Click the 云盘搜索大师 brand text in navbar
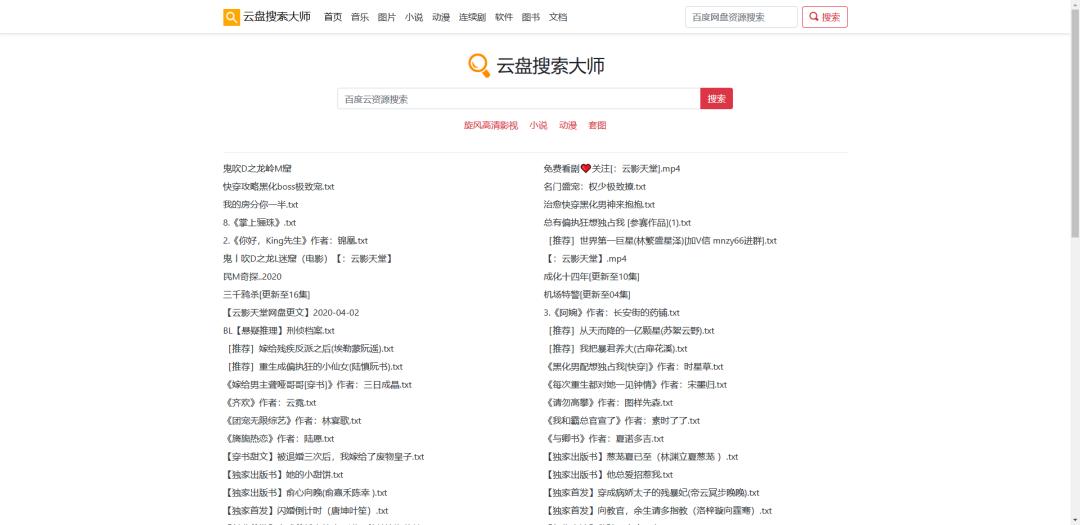Viewport: 1080px width, 525px height. (x=277, y=17)
